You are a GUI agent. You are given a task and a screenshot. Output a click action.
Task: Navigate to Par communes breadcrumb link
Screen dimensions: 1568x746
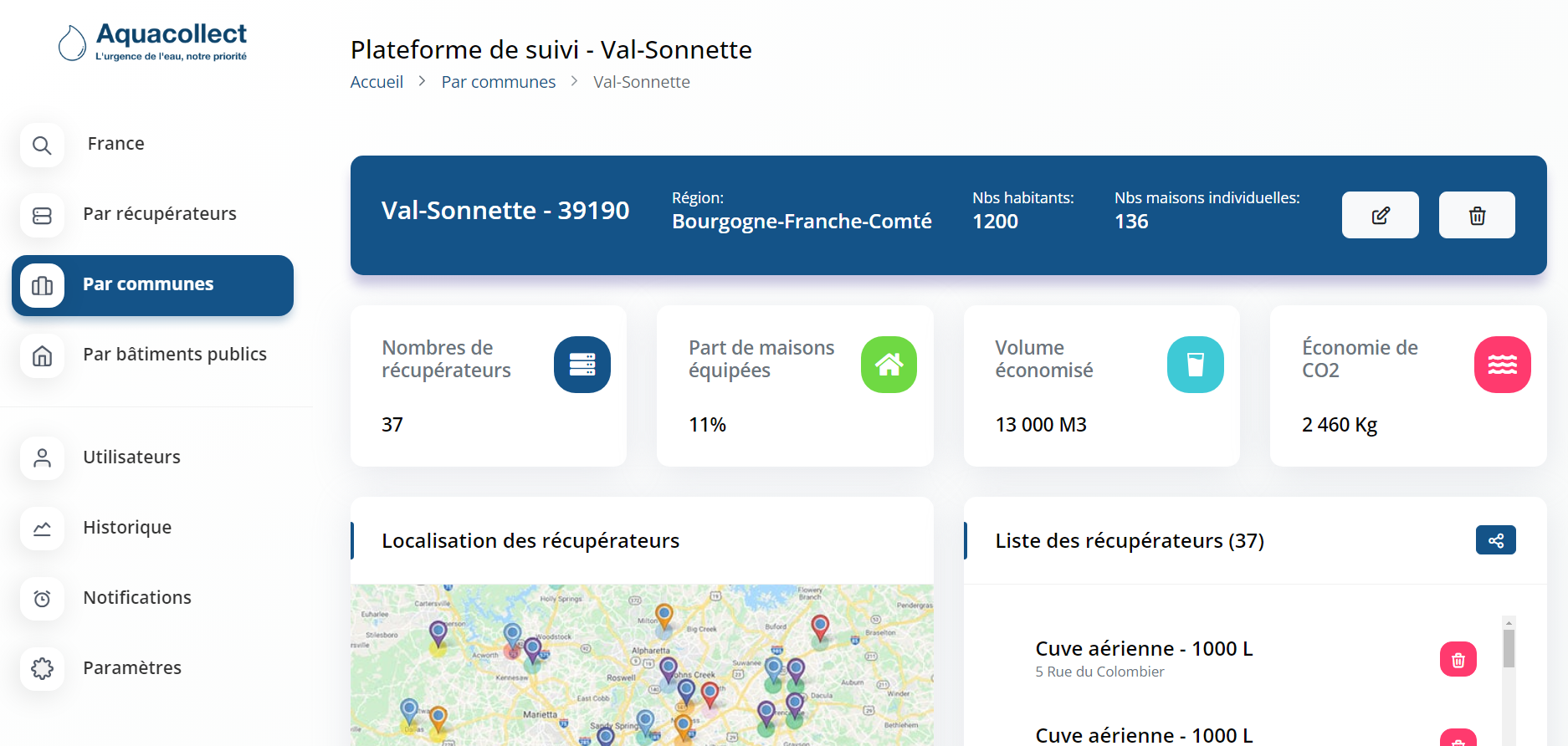point(498,82)
